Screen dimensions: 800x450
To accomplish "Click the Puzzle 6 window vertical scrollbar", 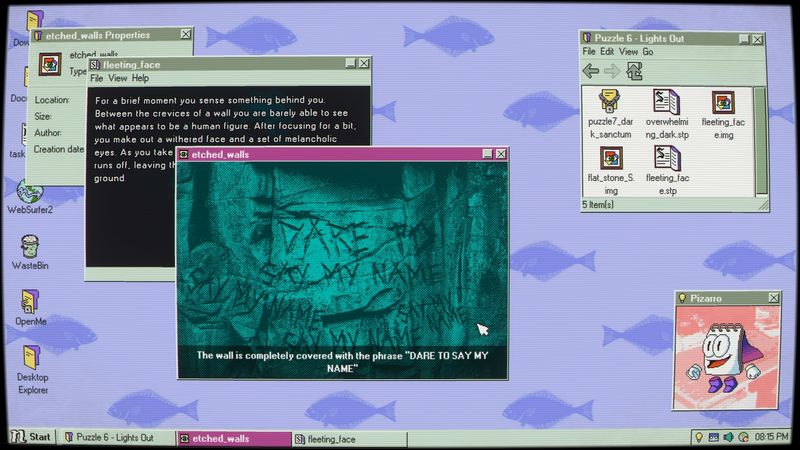I will 760,140.
